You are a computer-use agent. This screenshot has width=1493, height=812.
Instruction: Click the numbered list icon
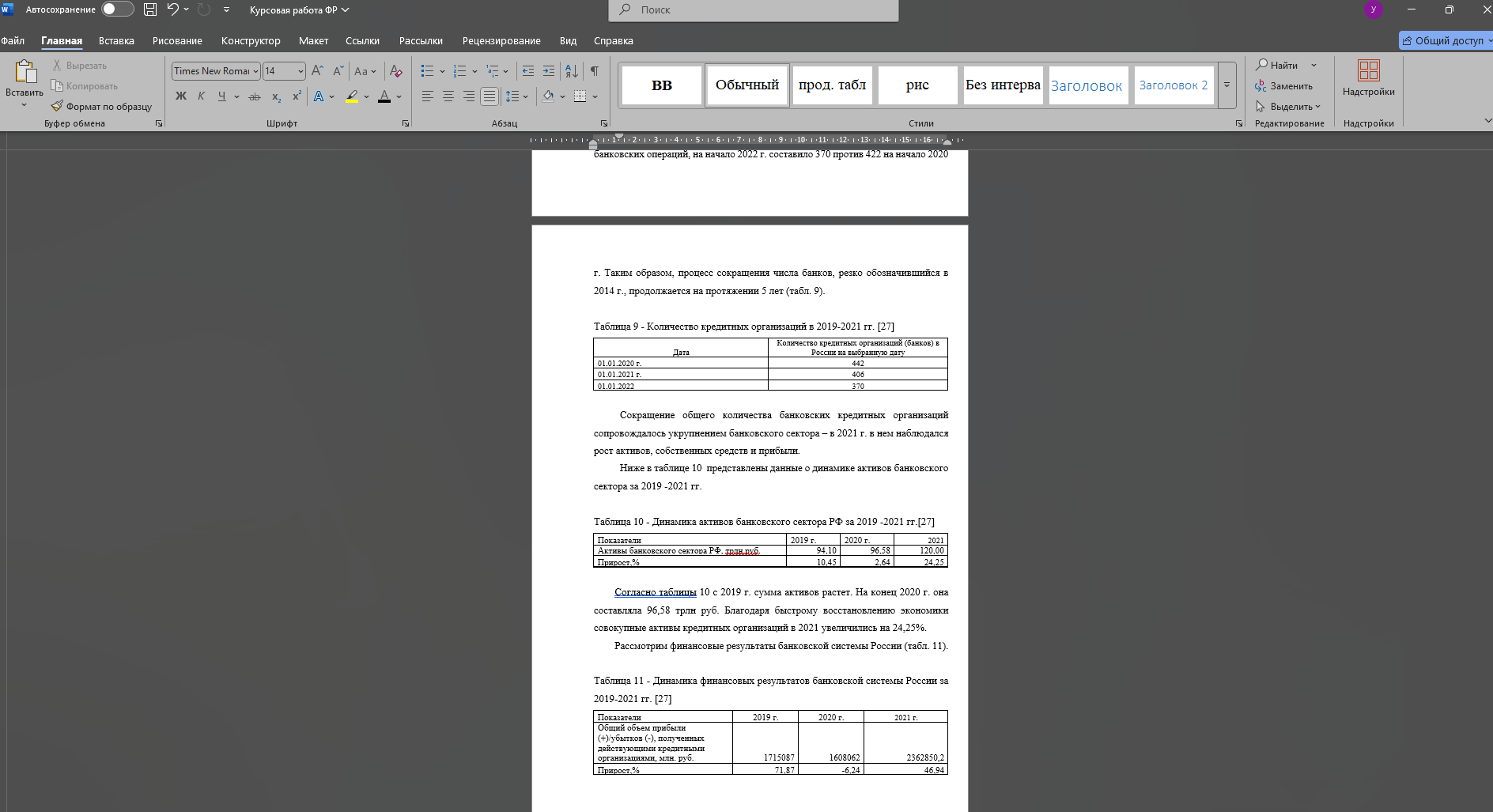459,71
